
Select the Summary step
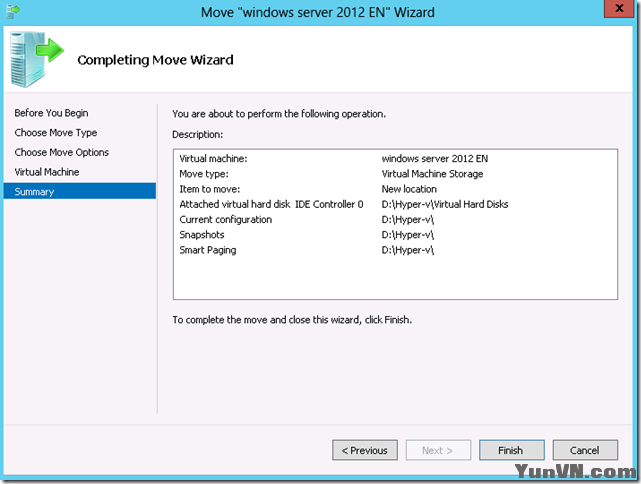point(80,191)
